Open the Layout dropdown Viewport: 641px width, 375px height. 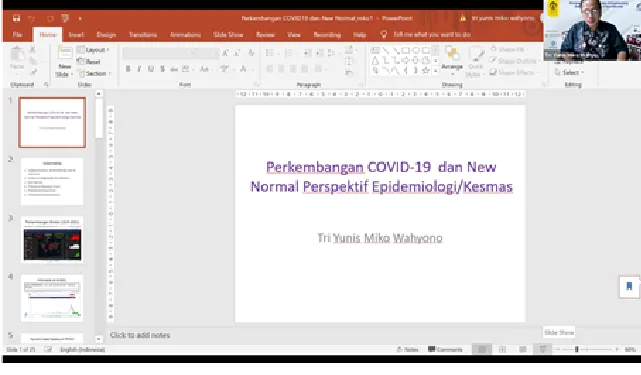[93, 49]
